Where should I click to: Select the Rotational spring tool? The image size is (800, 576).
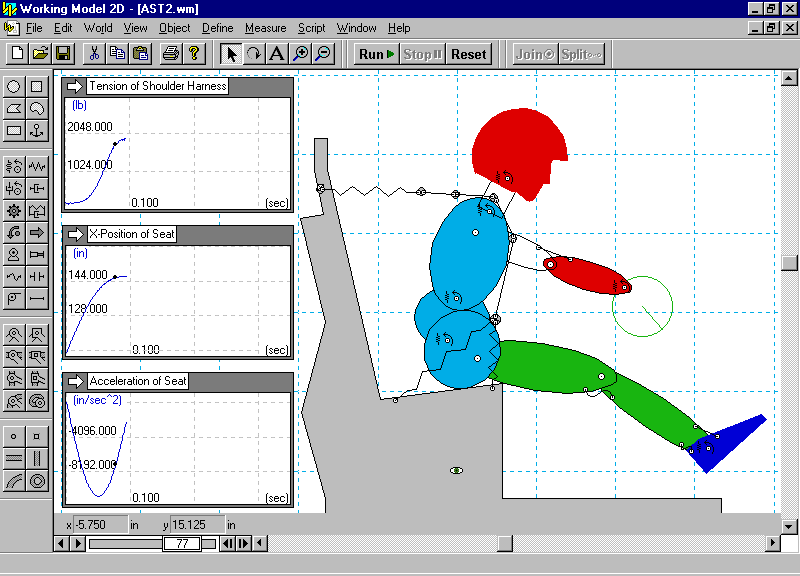(x=14, y=166)
